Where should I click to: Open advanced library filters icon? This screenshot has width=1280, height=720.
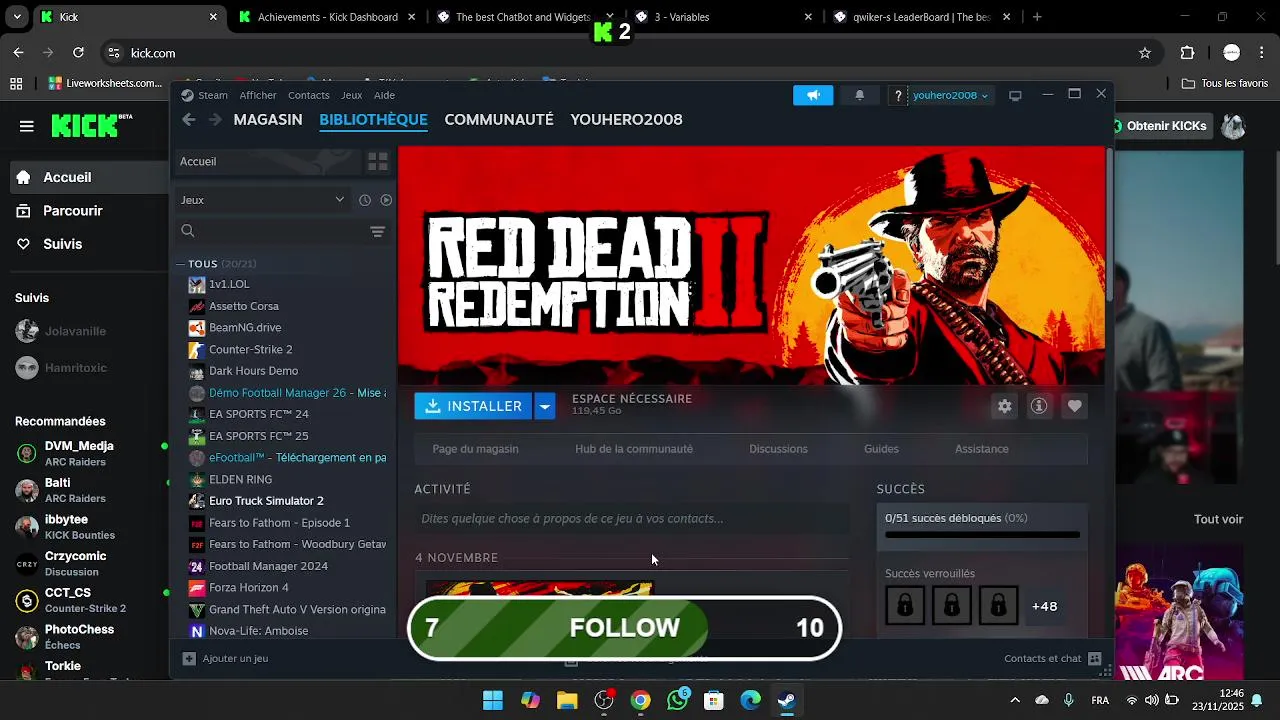pyautogui.click(x=377, y=231)
